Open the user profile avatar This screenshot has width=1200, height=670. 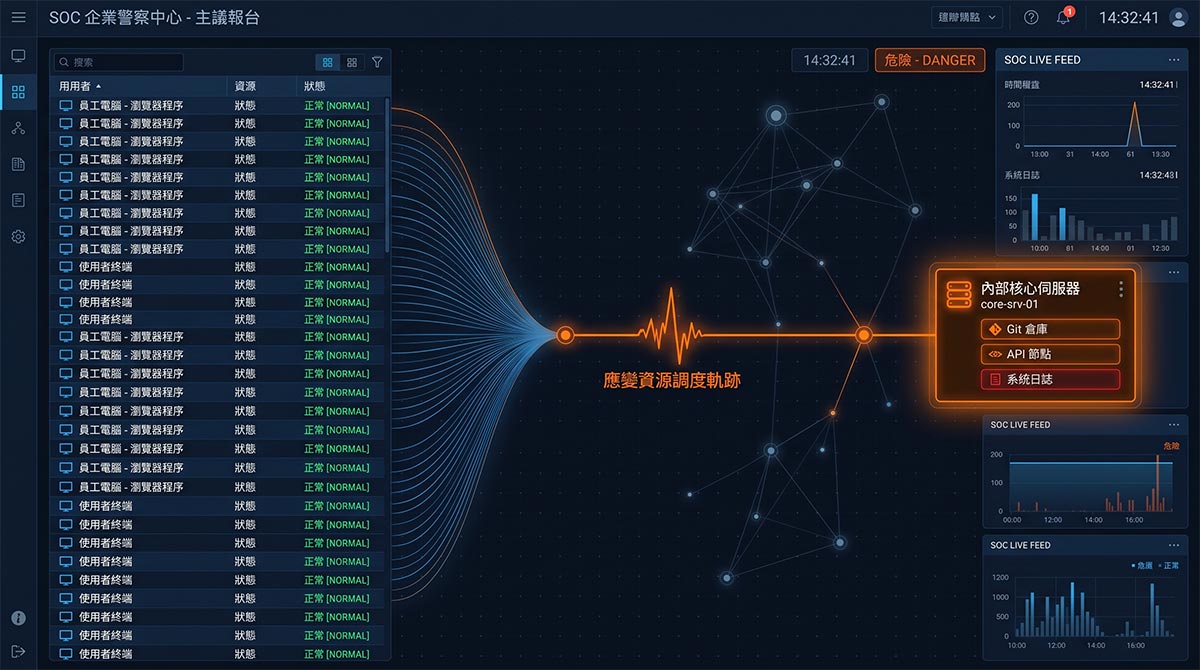(x=1178, y=17)
